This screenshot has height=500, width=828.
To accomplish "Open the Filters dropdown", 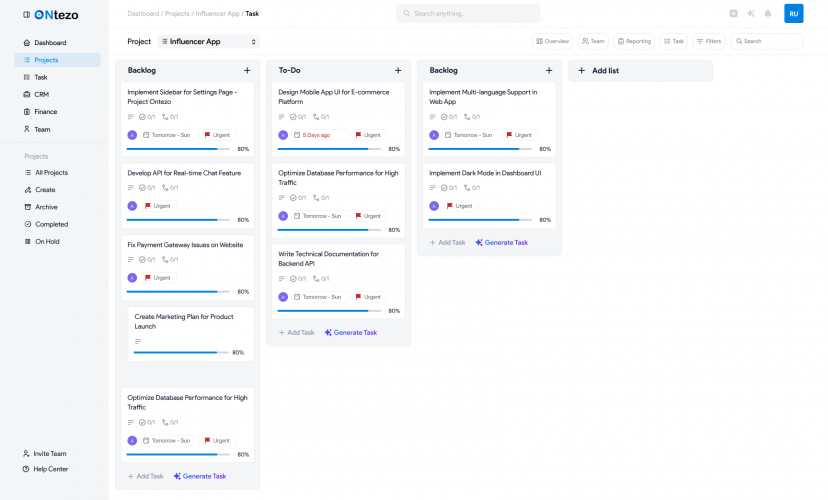I will 708,42.
